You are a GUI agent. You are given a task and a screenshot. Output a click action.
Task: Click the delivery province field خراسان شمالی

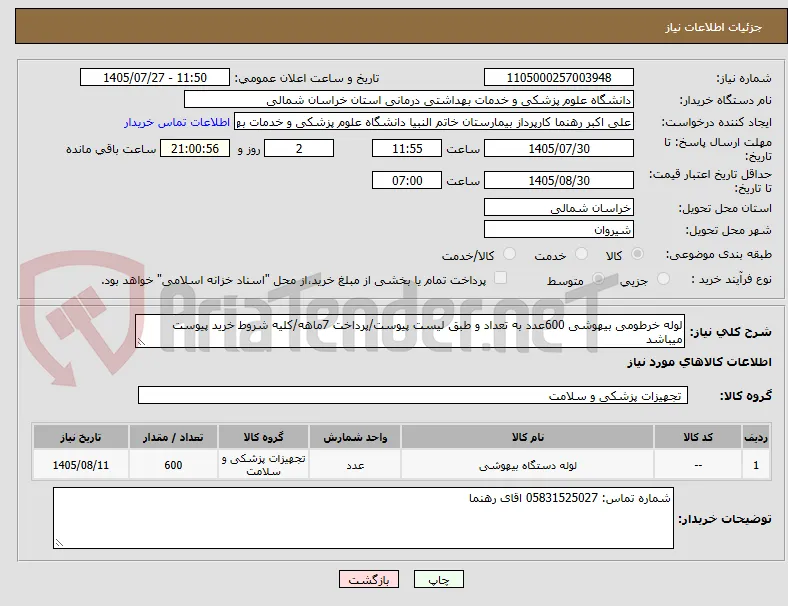558,208
